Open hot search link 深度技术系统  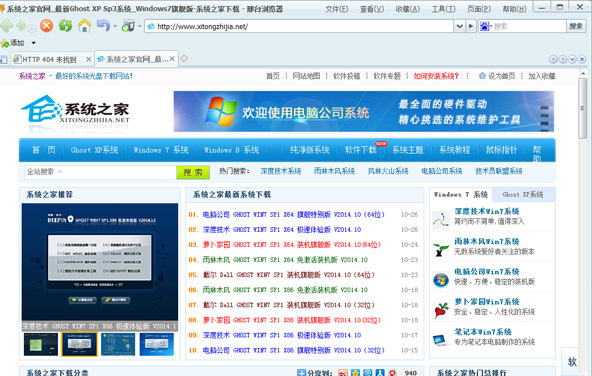pyautogui.click(x=281, y=171)
